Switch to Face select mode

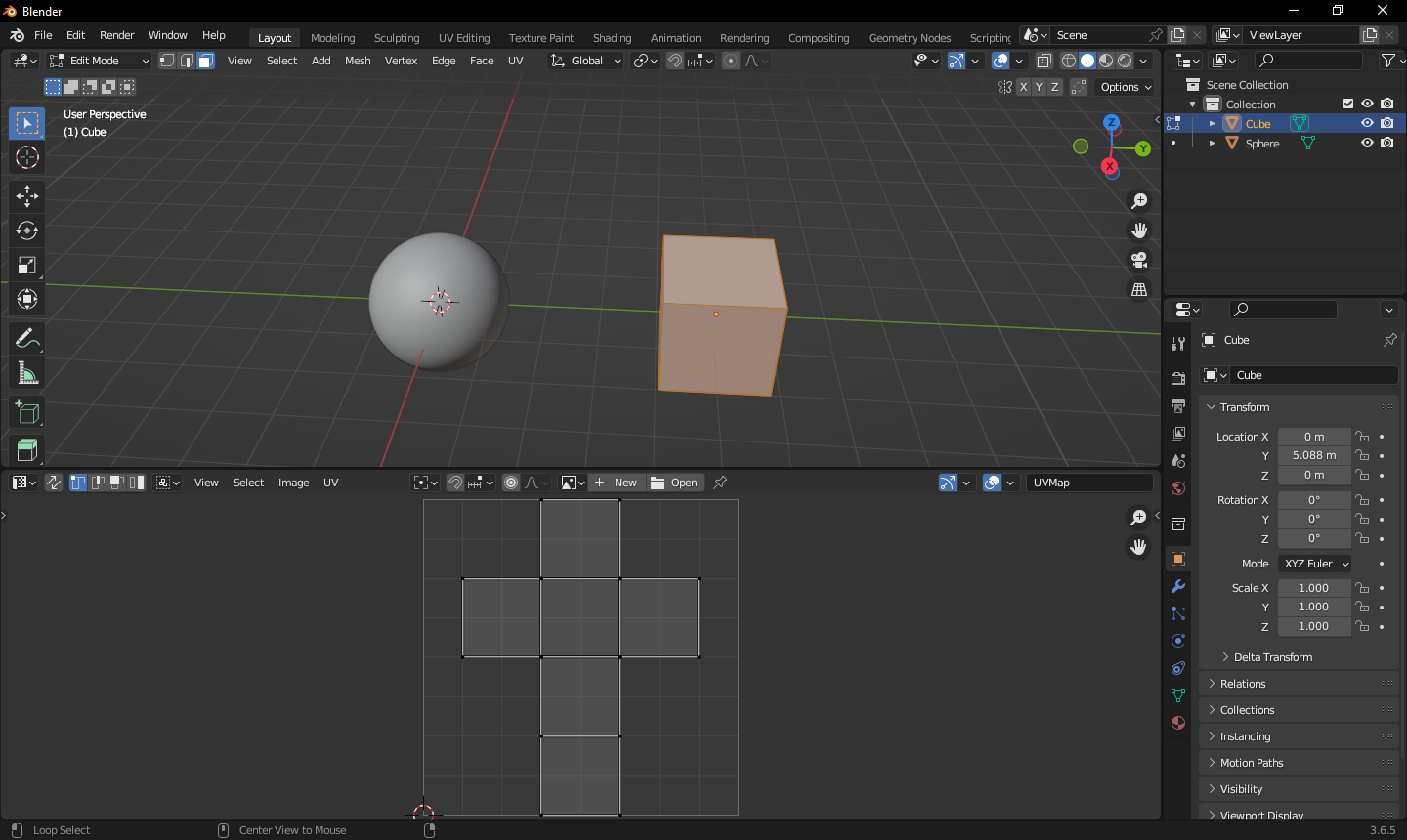pyautogui.click(x=206, y=61)
